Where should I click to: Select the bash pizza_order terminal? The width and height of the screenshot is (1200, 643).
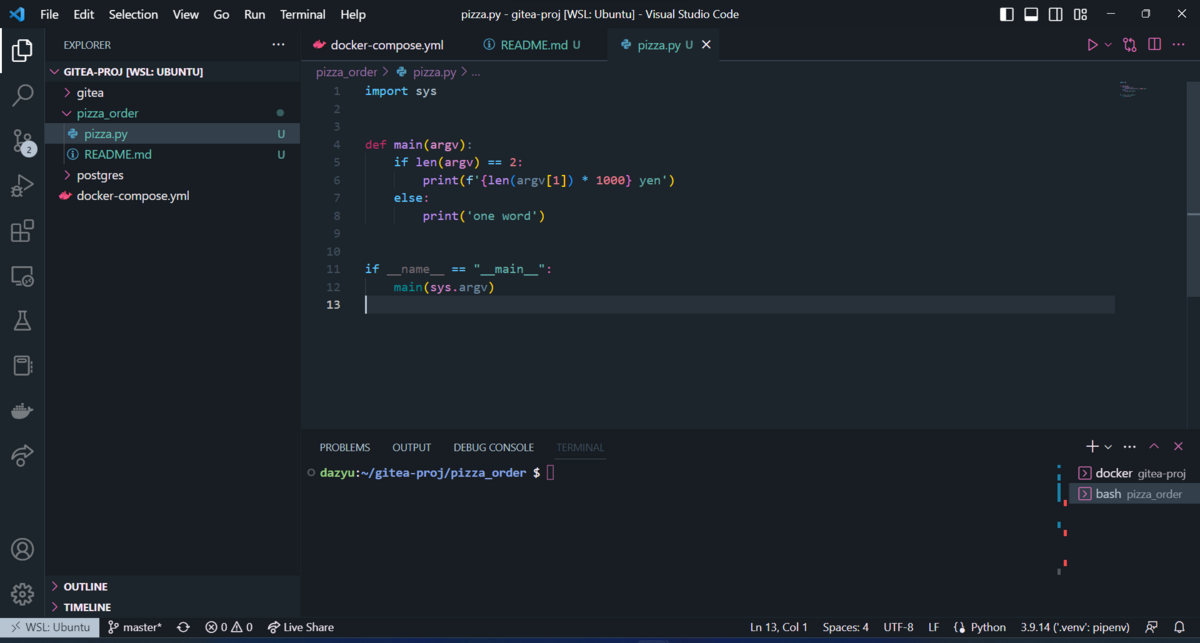[x=1132, y=494]
